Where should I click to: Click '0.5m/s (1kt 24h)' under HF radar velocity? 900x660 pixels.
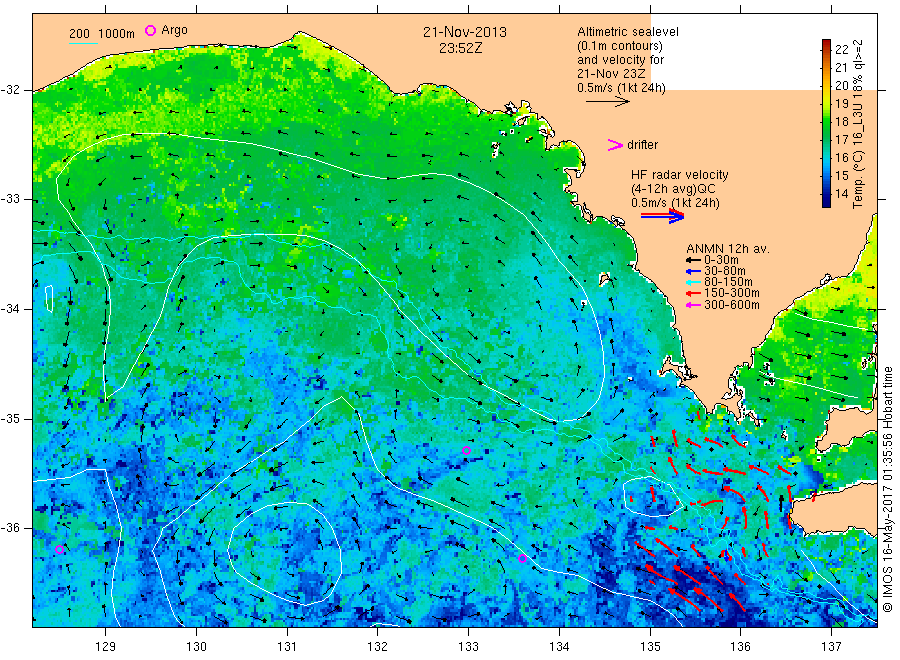(676, 203)
